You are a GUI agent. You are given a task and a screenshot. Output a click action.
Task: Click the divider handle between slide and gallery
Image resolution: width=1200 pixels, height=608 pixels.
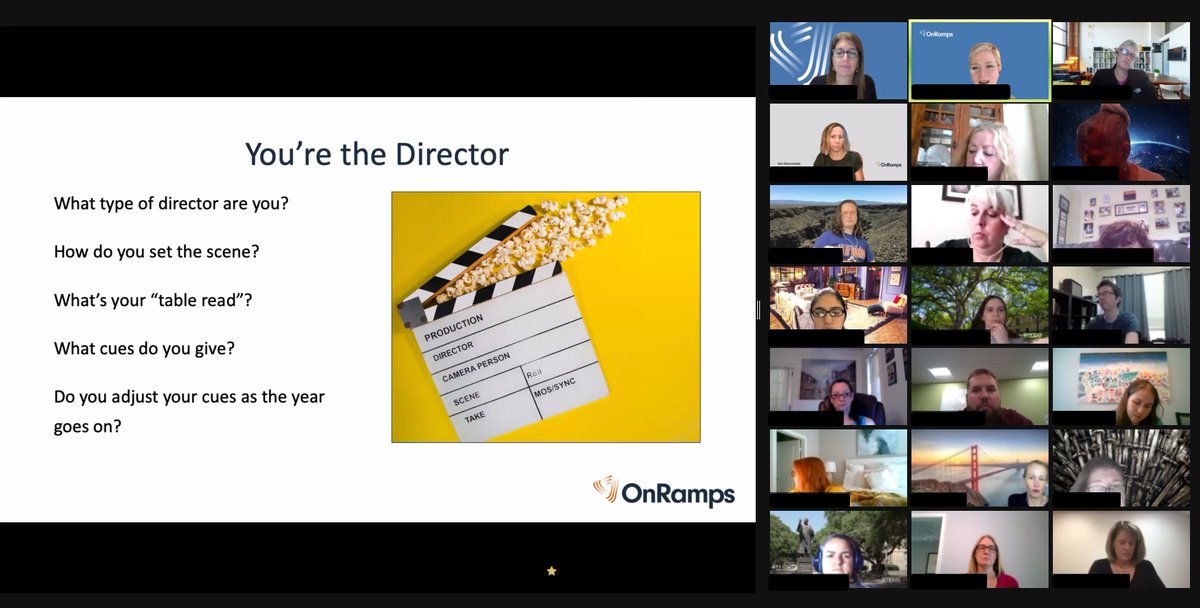click(x=758, y=310)
